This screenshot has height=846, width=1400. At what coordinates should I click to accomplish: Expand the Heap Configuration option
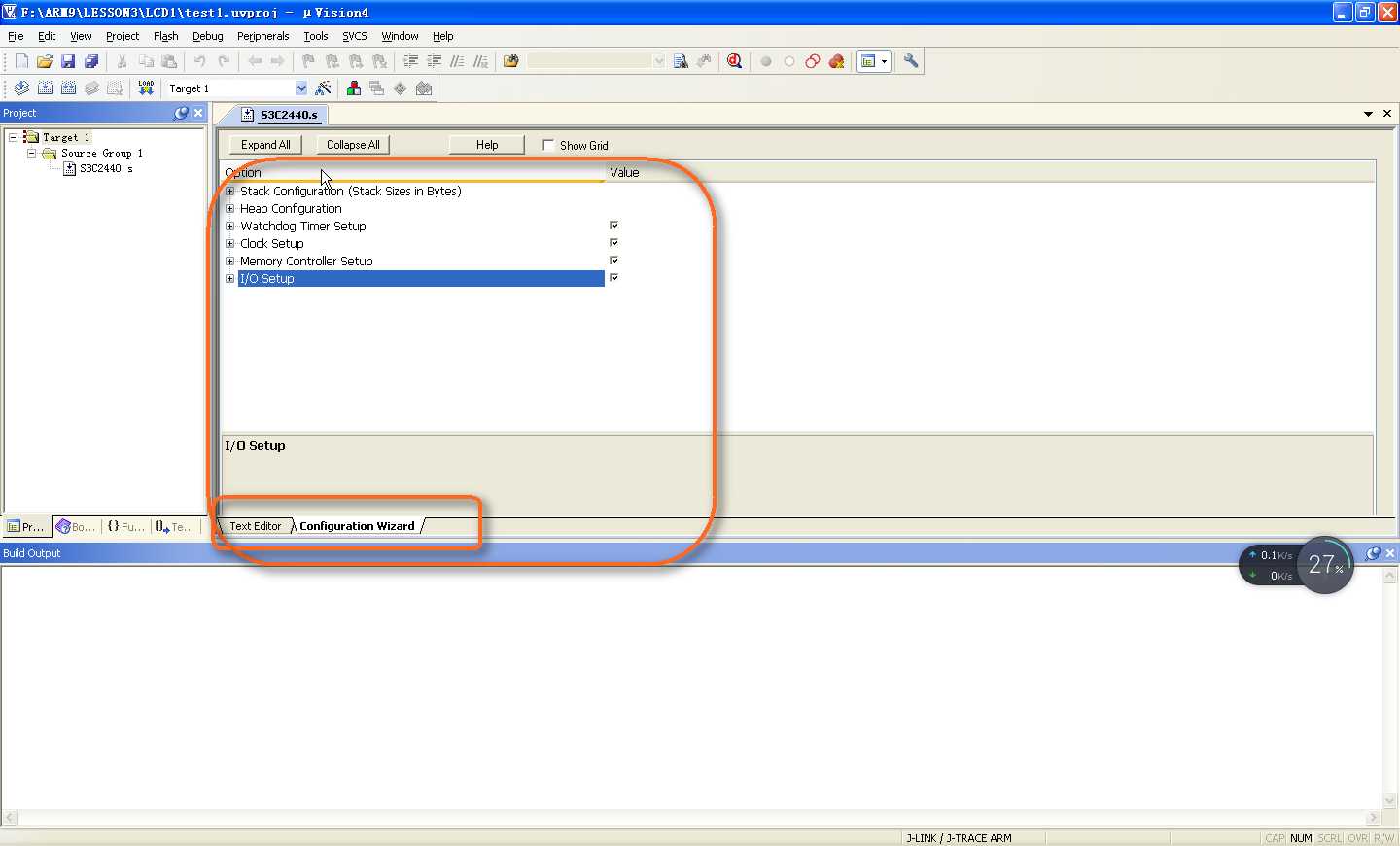click(230, 209)
